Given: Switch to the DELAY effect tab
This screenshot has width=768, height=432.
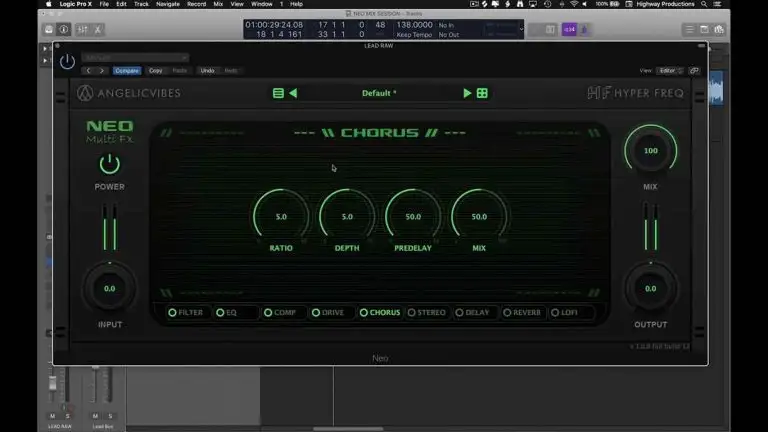Looking at the screenshot, I should coord(478,312).
